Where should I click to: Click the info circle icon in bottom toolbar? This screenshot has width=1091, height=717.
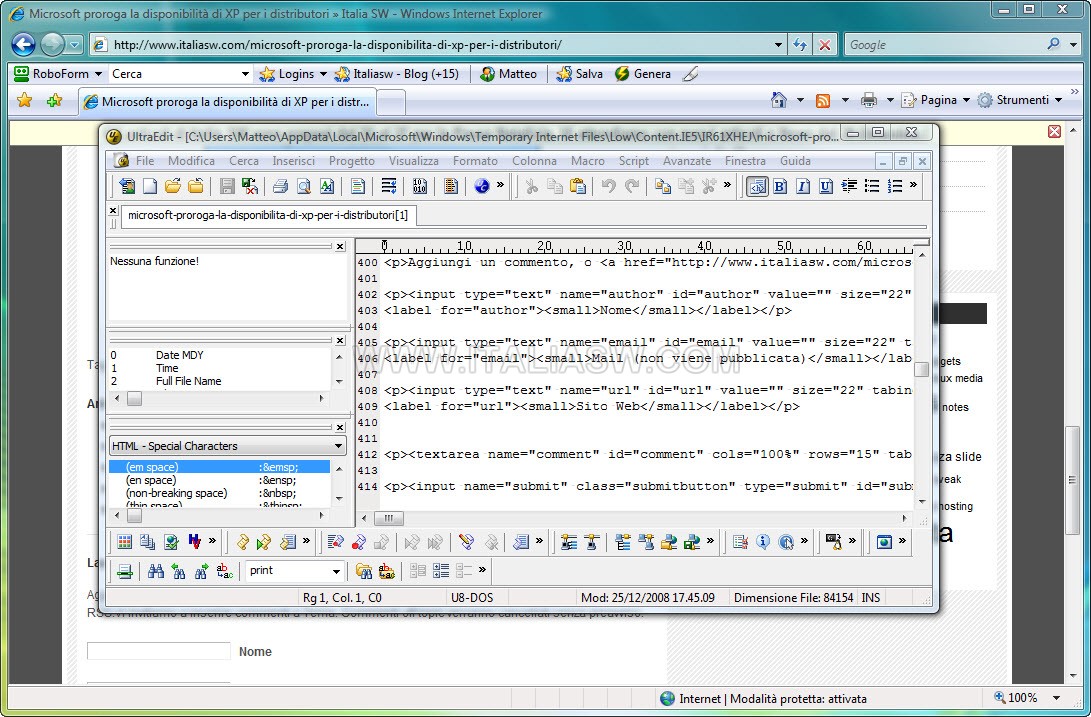click(763, 542)
